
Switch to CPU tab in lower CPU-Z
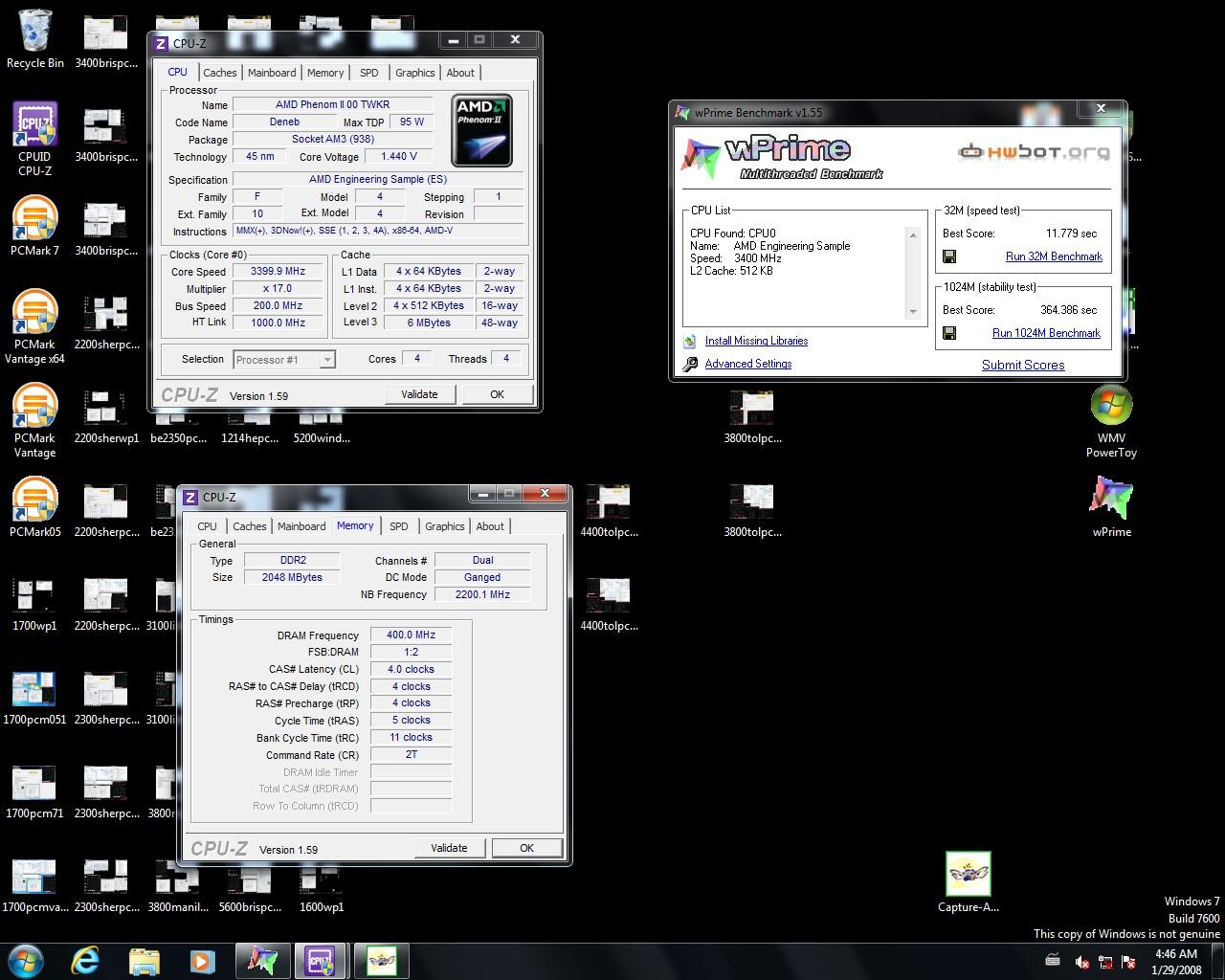[x=207, y=526]
